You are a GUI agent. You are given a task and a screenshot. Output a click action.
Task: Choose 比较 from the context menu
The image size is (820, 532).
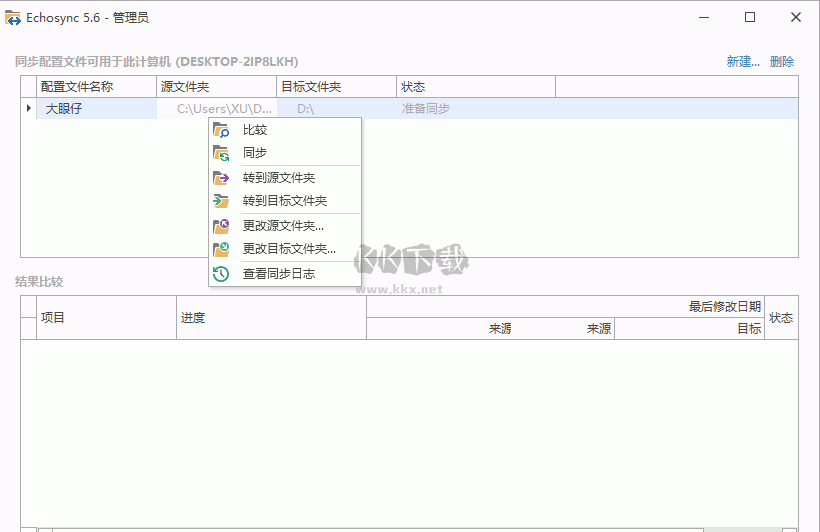[285, 130]
